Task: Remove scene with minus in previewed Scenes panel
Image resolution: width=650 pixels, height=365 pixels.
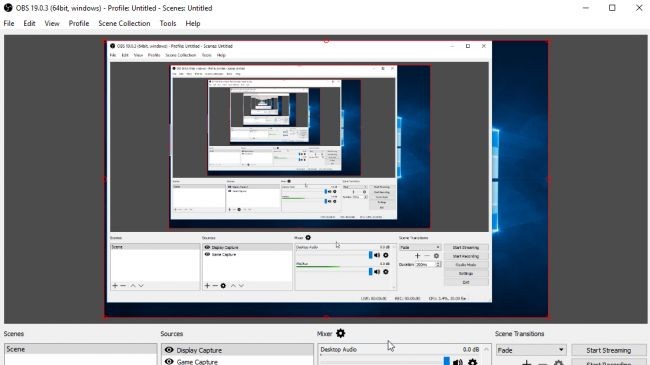Action: pos(123,285)
